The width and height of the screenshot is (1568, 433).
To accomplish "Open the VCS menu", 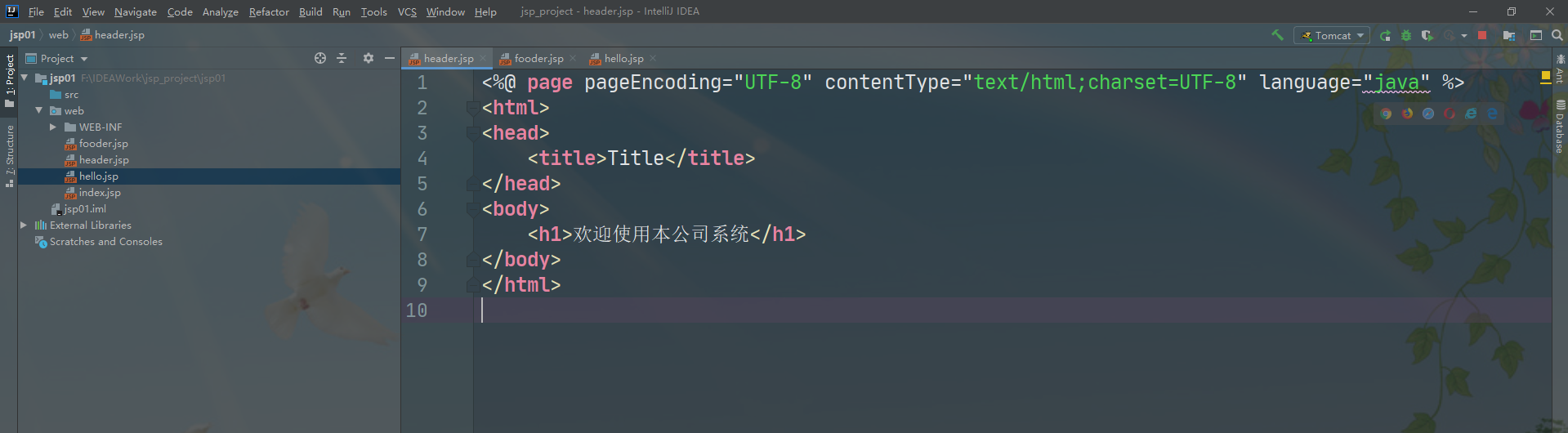I will pos(407,11).
